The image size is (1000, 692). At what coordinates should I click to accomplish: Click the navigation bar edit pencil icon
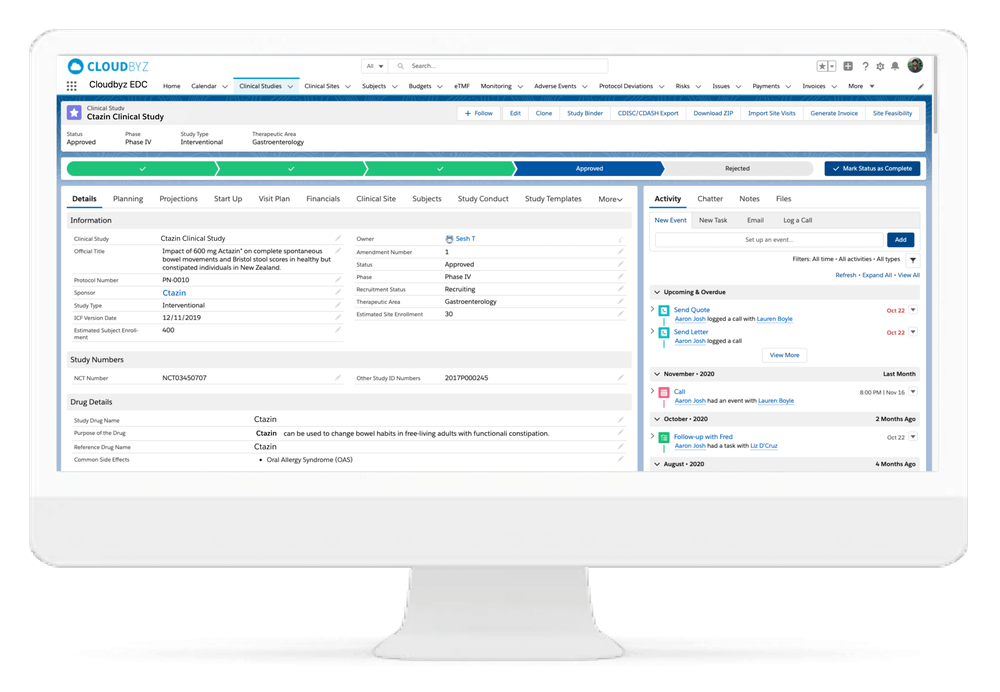click(920, 87)
